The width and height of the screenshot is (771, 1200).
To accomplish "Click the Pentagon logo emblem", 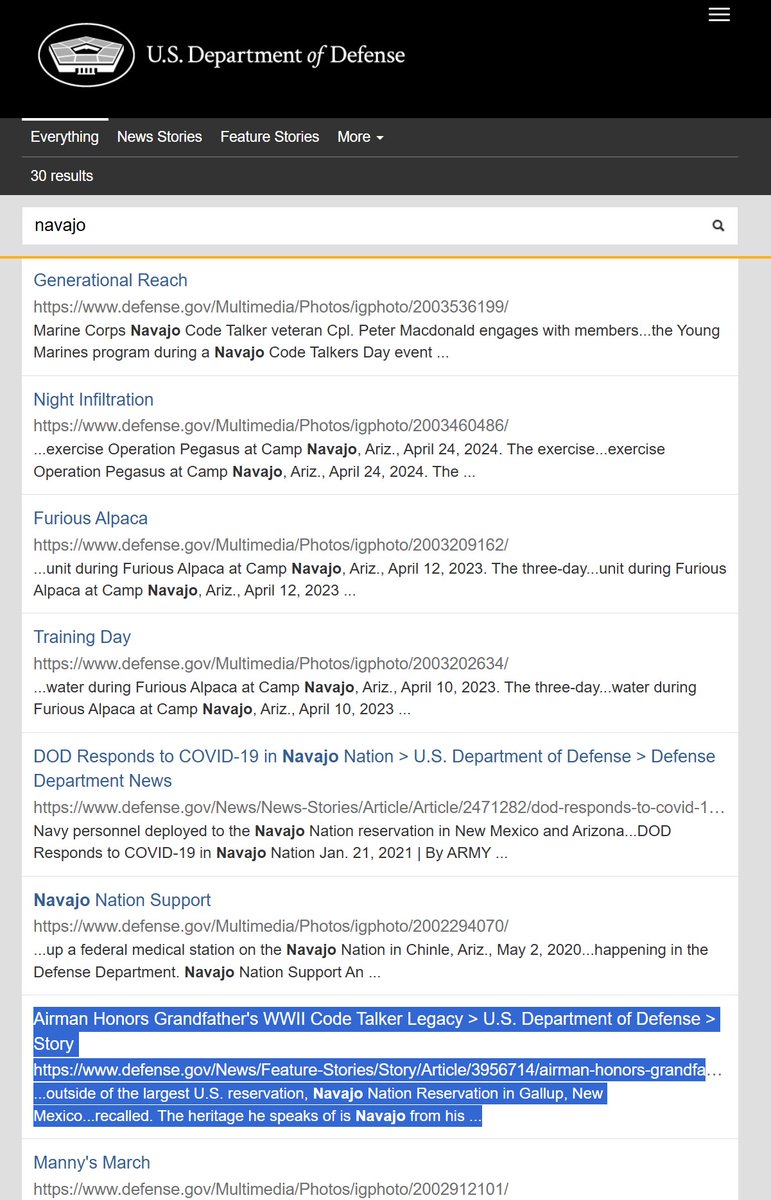I will click(x=86, y=54).
